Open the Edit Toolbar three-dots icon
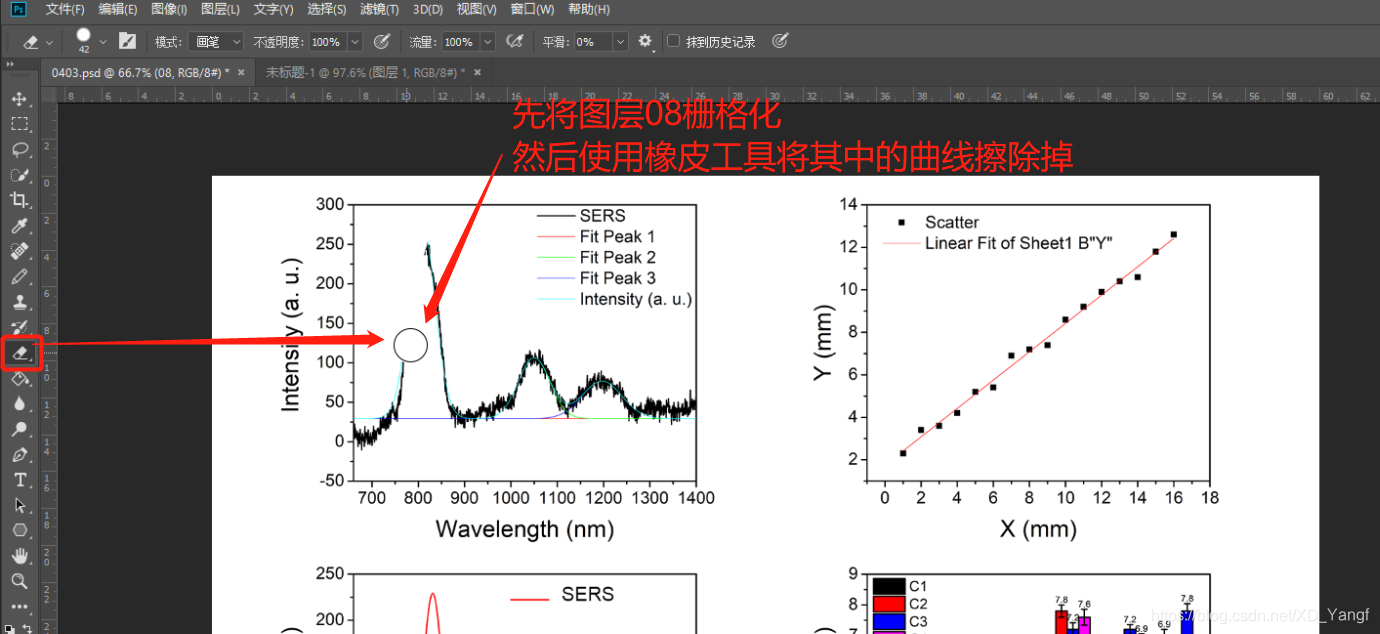 click(19, 606)
